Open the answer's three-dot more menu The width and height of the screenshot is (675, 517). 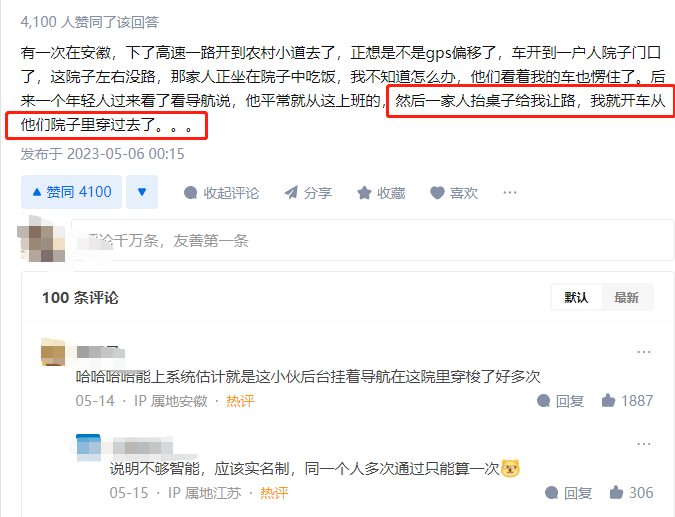[x=510, y=192]
